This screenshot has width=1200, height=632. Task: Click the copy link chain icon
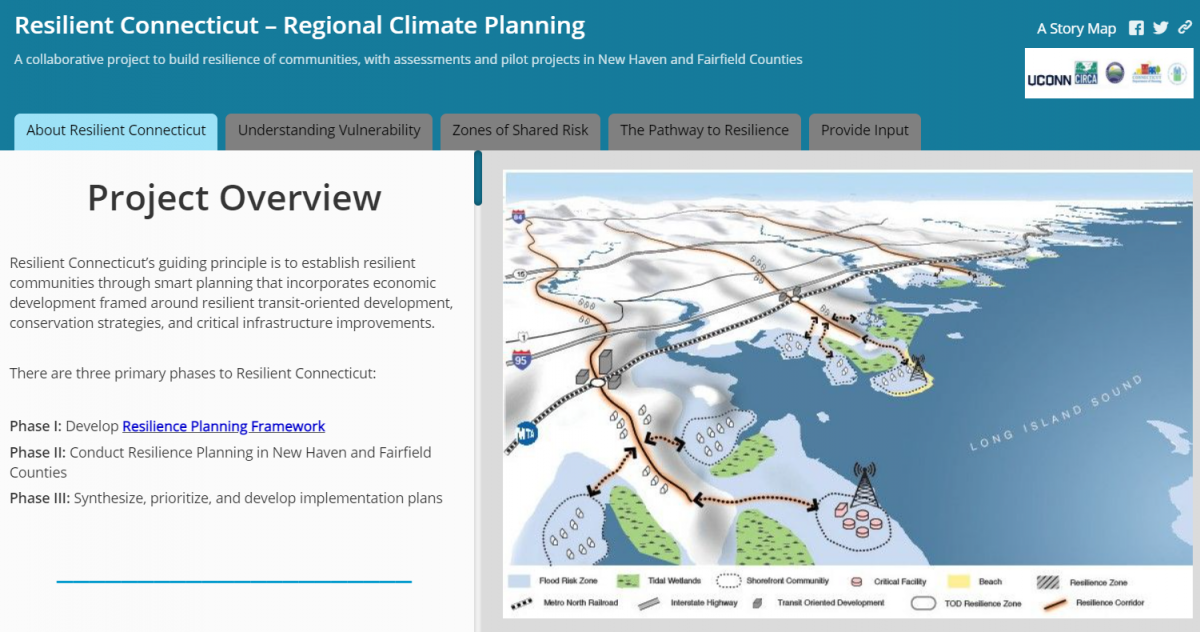coord(1184,28)
